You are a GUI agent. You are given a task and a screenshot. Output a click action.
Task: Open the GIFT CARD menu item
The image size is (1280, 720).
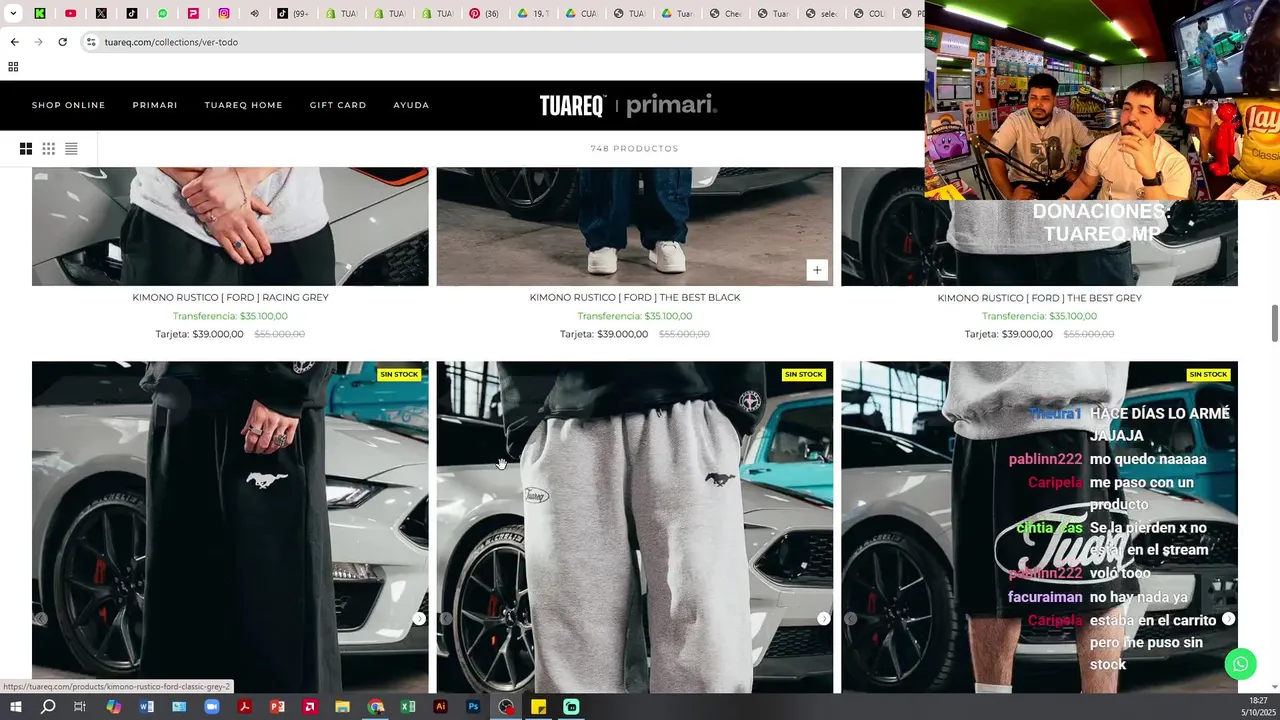338,105
